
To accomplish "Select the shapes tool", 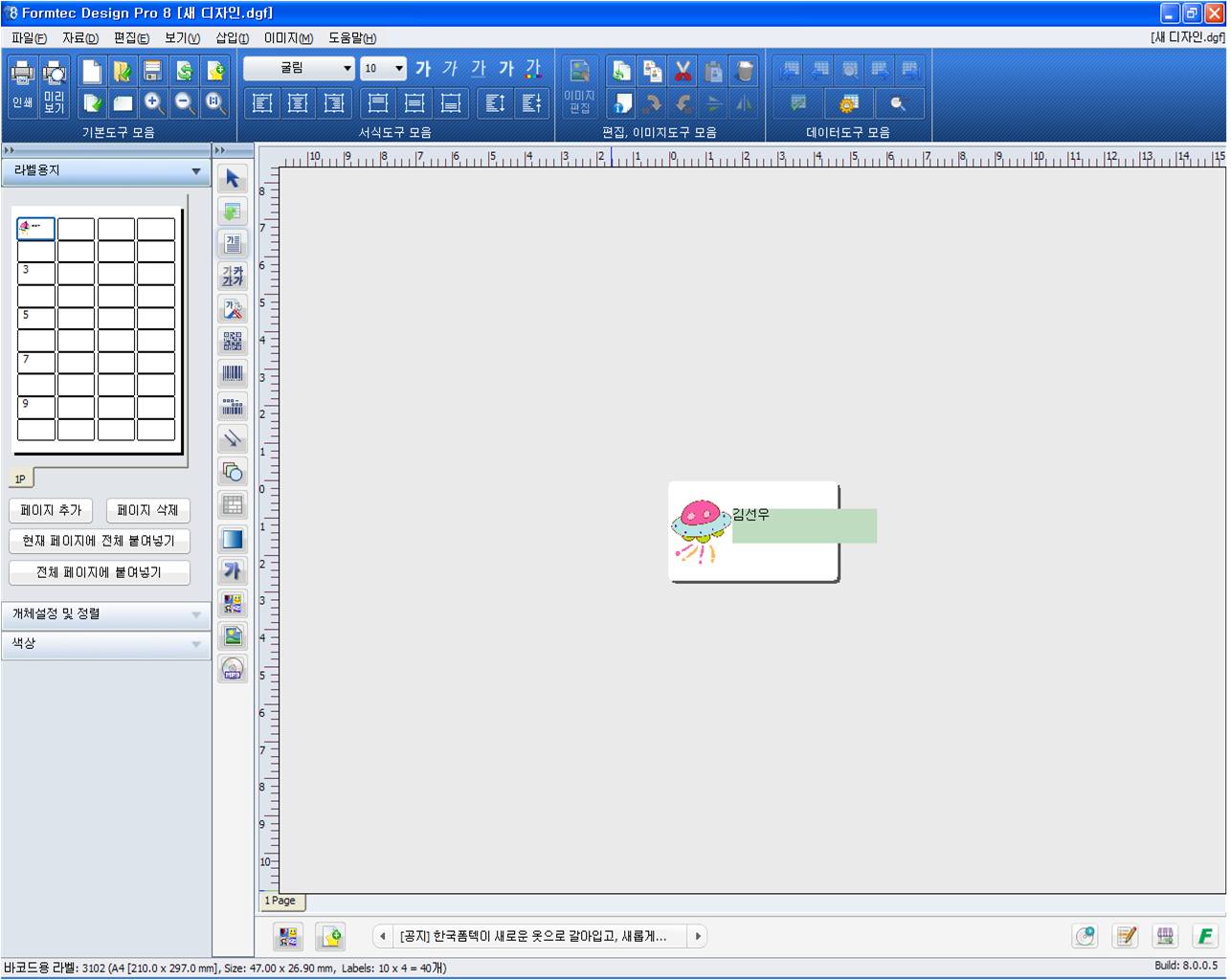I will click(x=233, y=471).
